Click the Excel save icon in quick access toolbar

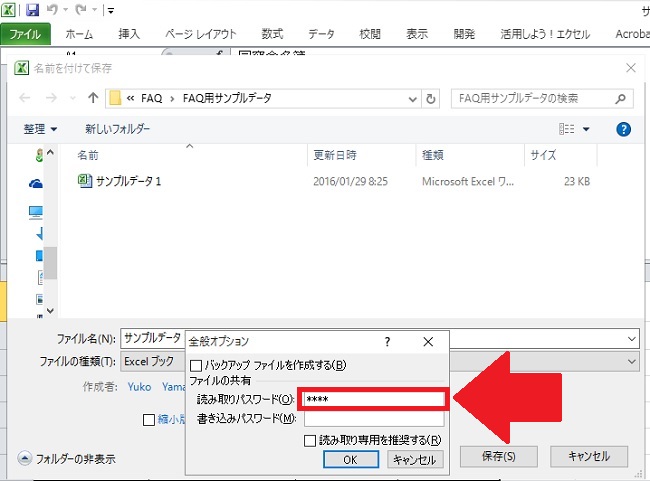click(32, 10)
